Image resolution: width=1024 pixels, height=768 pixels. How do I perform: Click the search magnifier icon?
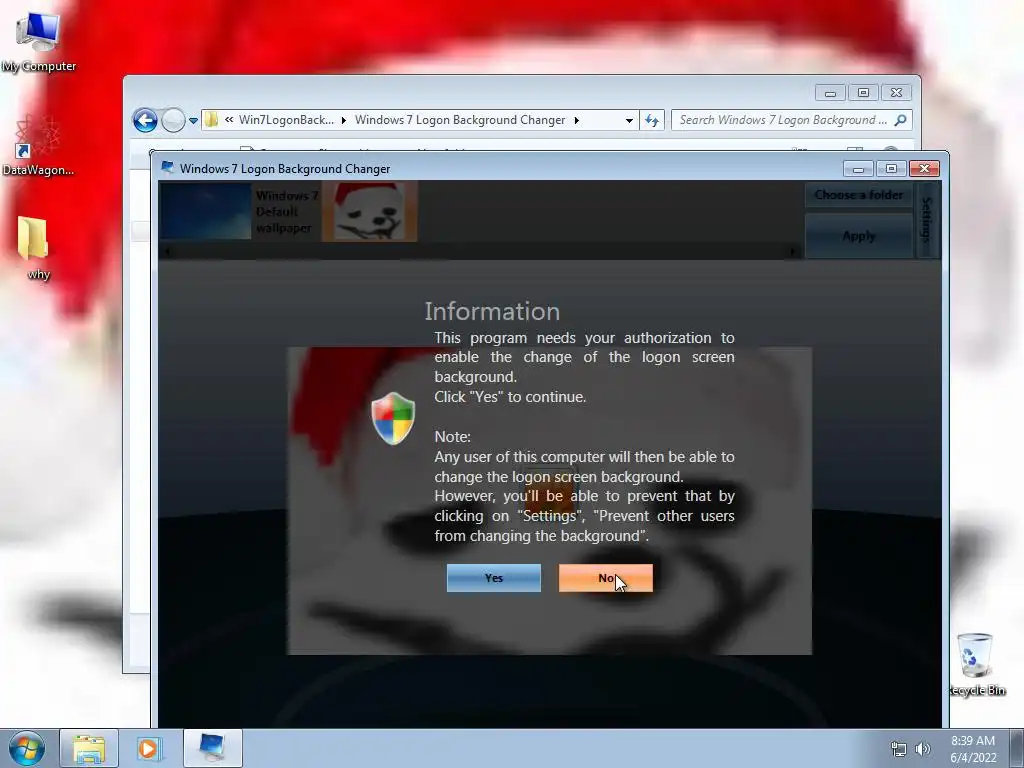click(x=901, y=120)
